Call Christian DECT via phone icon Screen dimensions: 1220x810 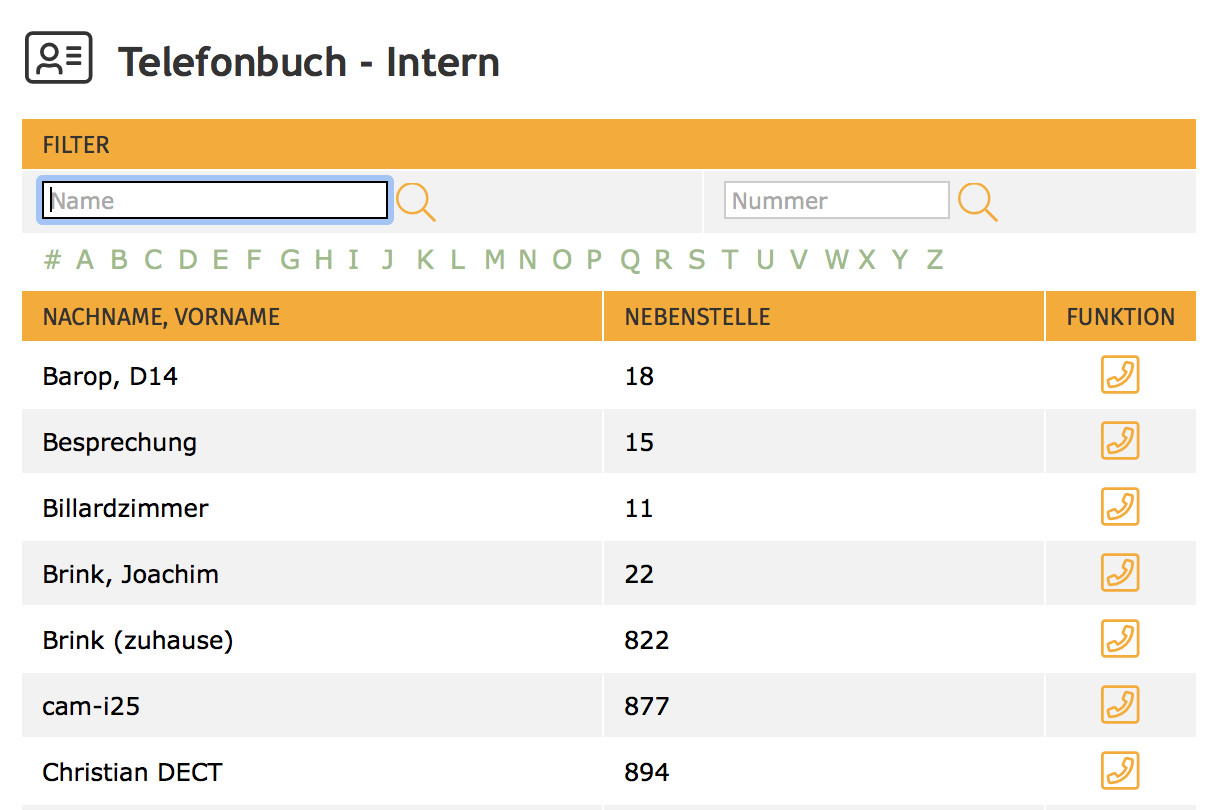pyautogui.click(x=1120, y=771)
